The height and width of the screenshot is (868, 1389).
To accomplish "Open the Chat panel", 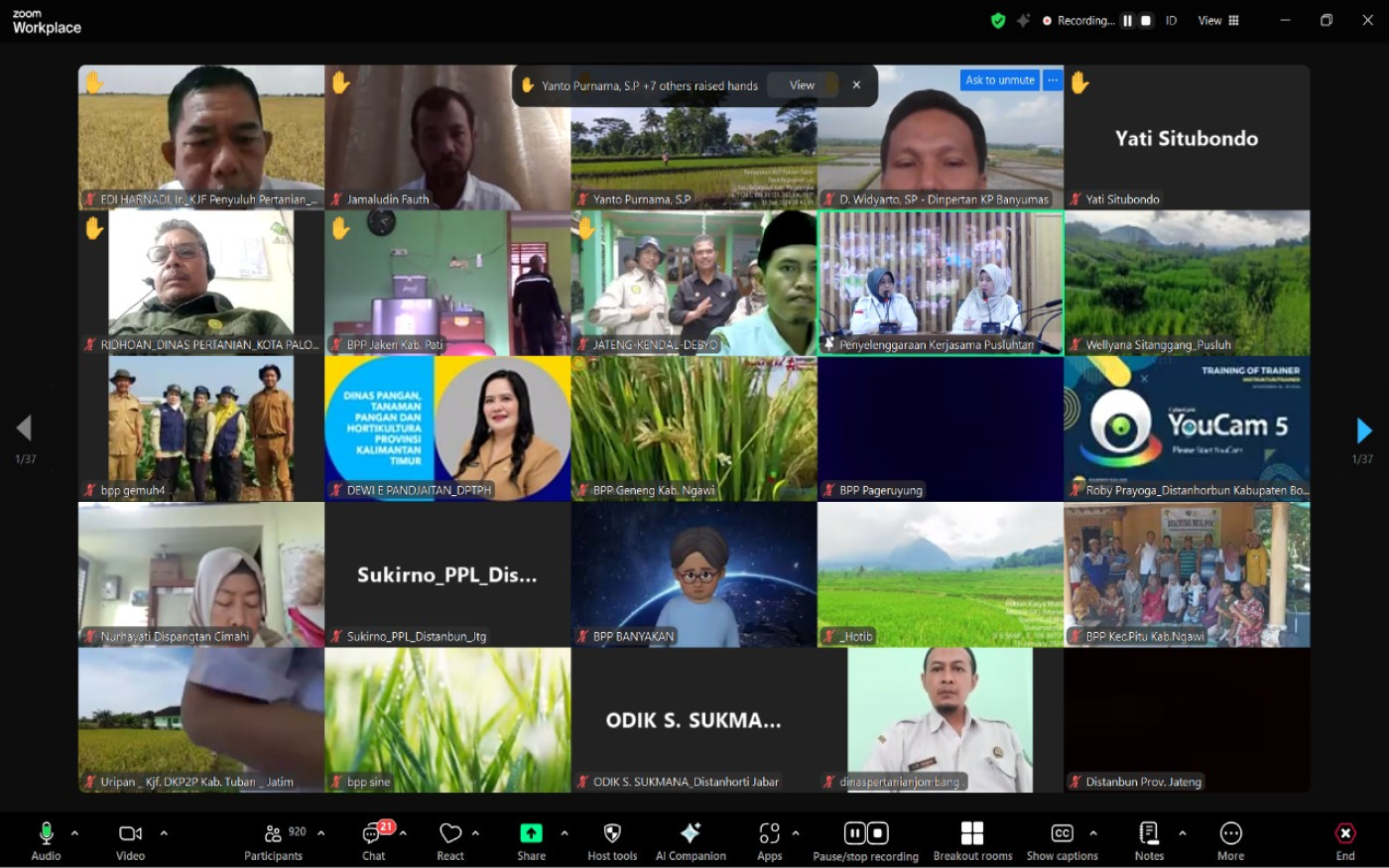I will click(x=373, y=839).
